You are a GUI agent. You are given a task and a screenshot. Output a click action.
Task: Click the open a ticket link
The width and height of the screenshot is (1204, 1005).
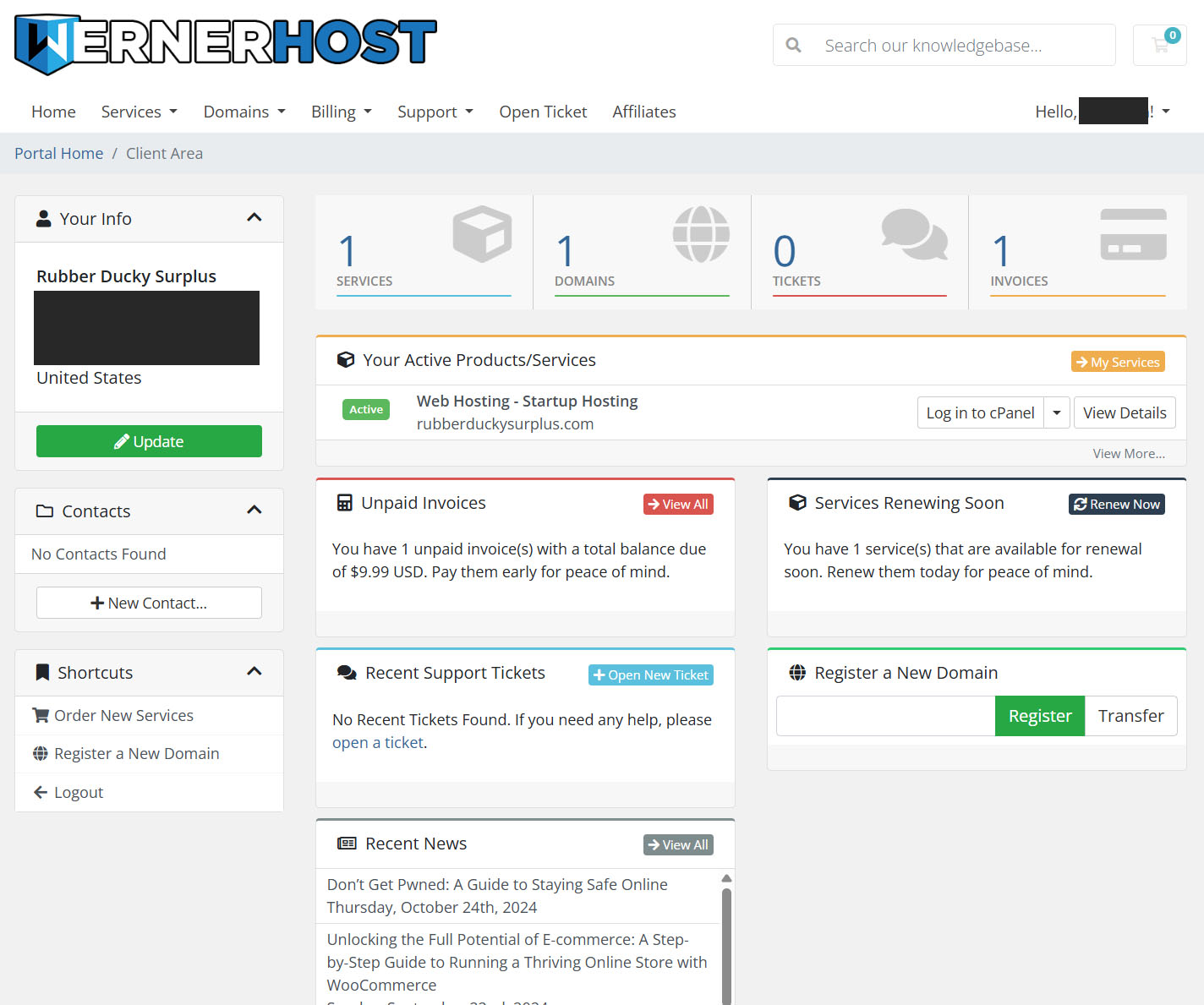click(378, 742)
